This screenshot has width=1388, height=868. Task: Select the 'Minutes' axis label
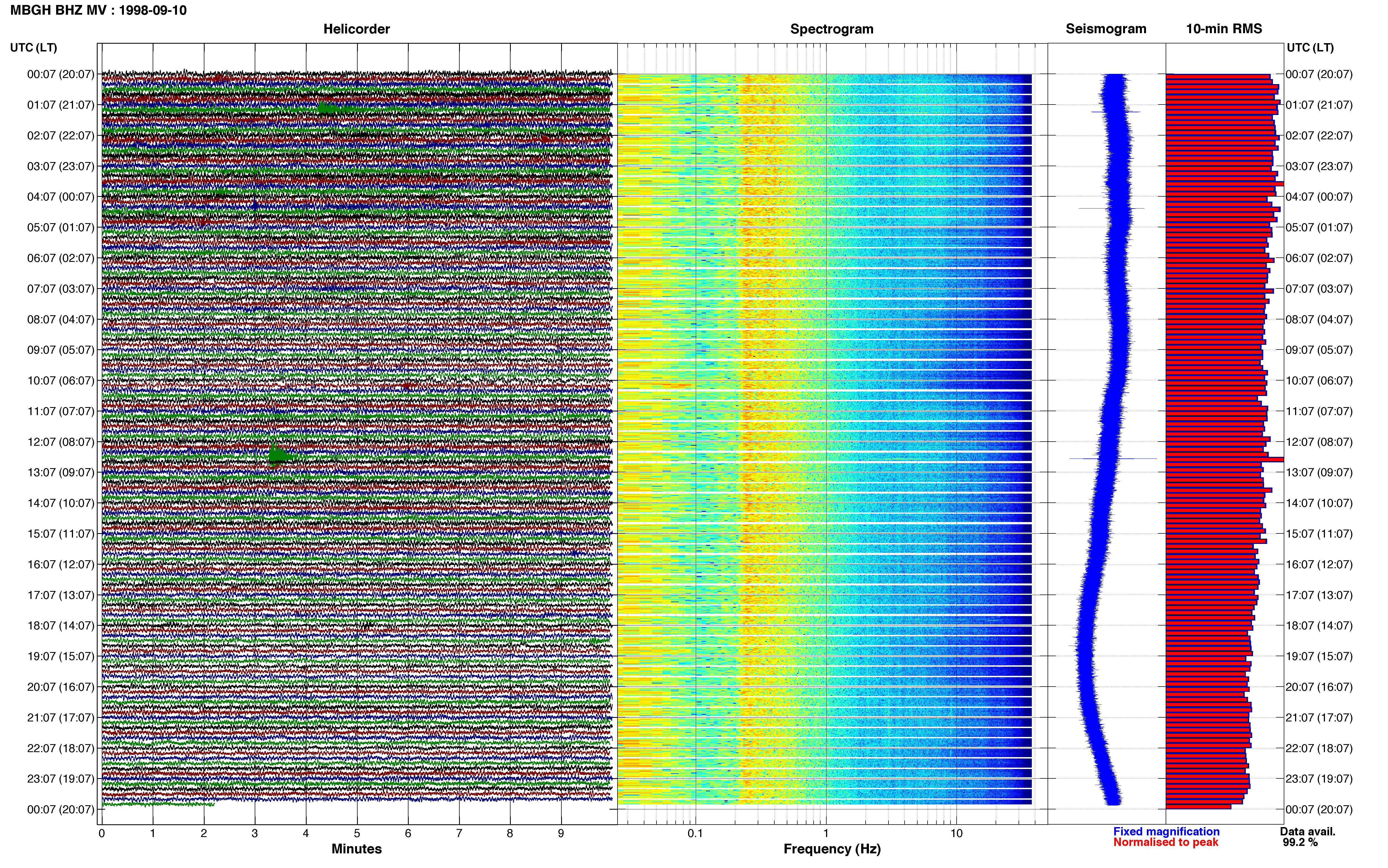point(356,848)
